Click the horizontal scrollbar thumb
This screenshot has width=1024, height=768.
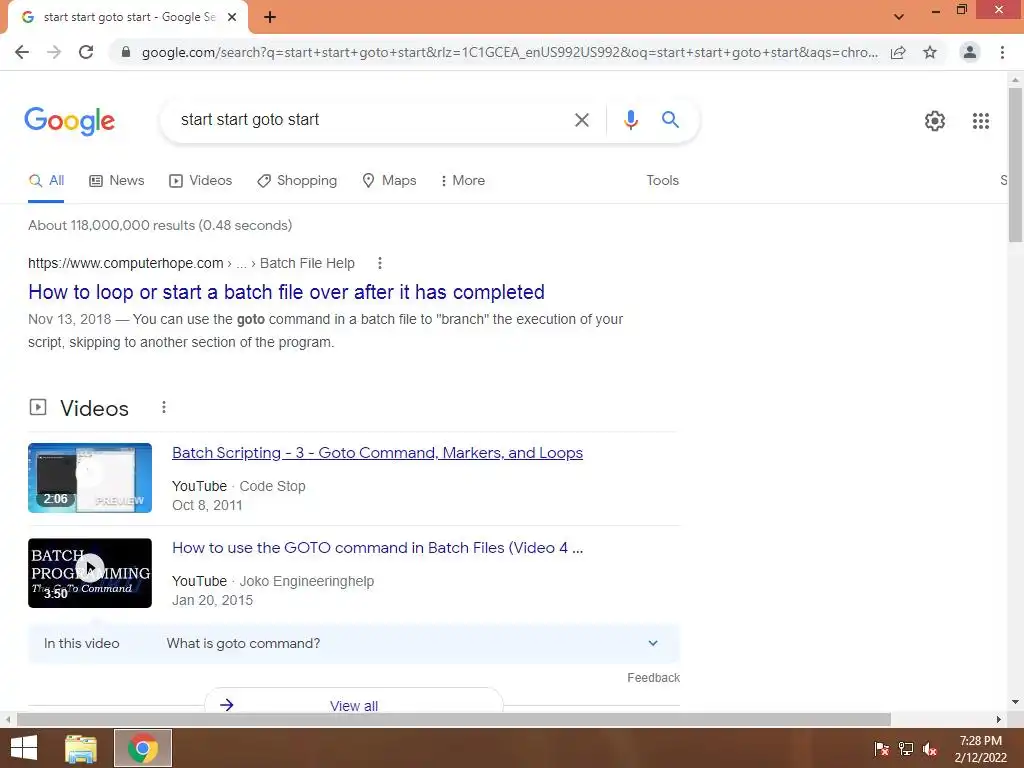pyautogui.click(x=454, y=719)
